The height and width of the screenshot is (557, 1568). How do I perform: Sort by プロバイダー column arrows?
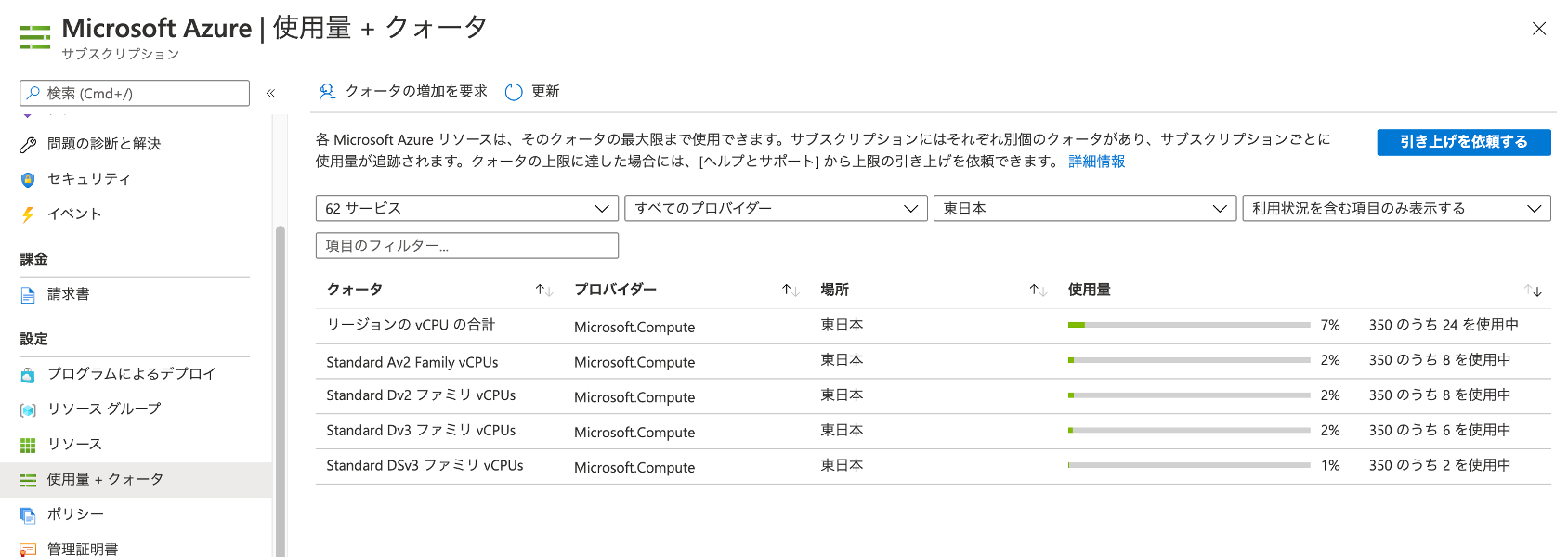click(x=791, y=291)
